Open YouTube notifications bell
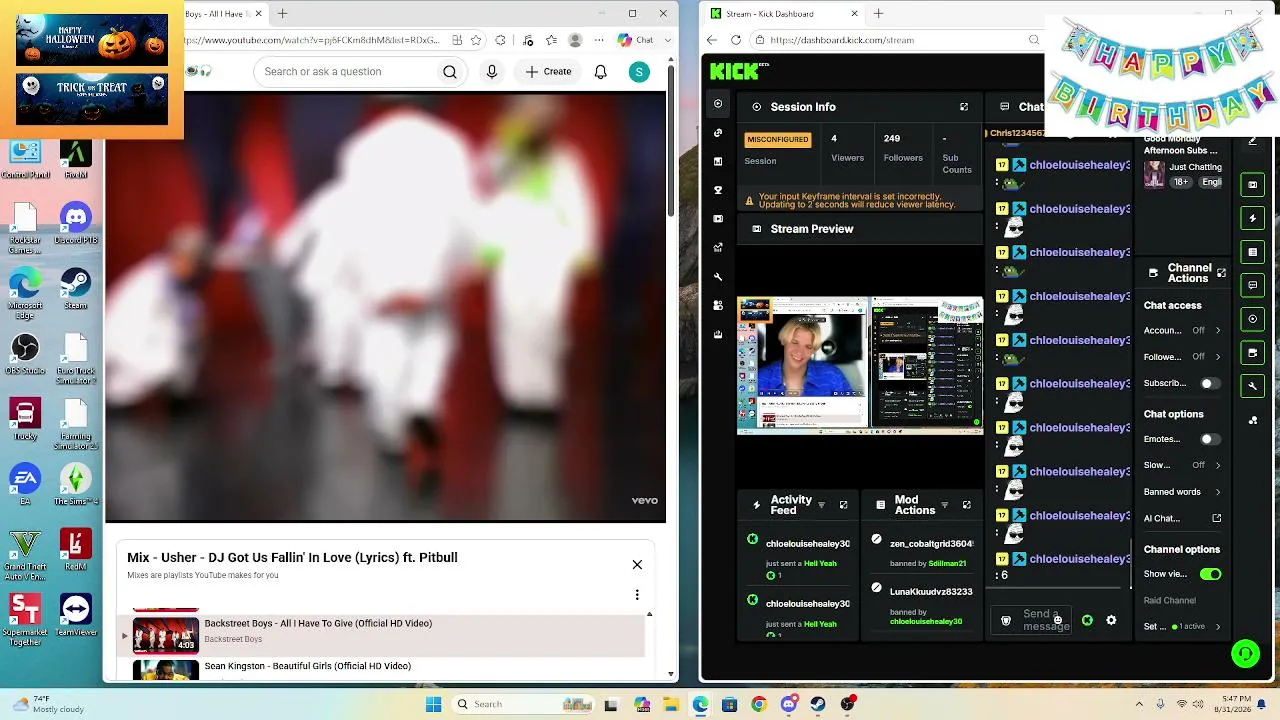 [x=600, y=72]
